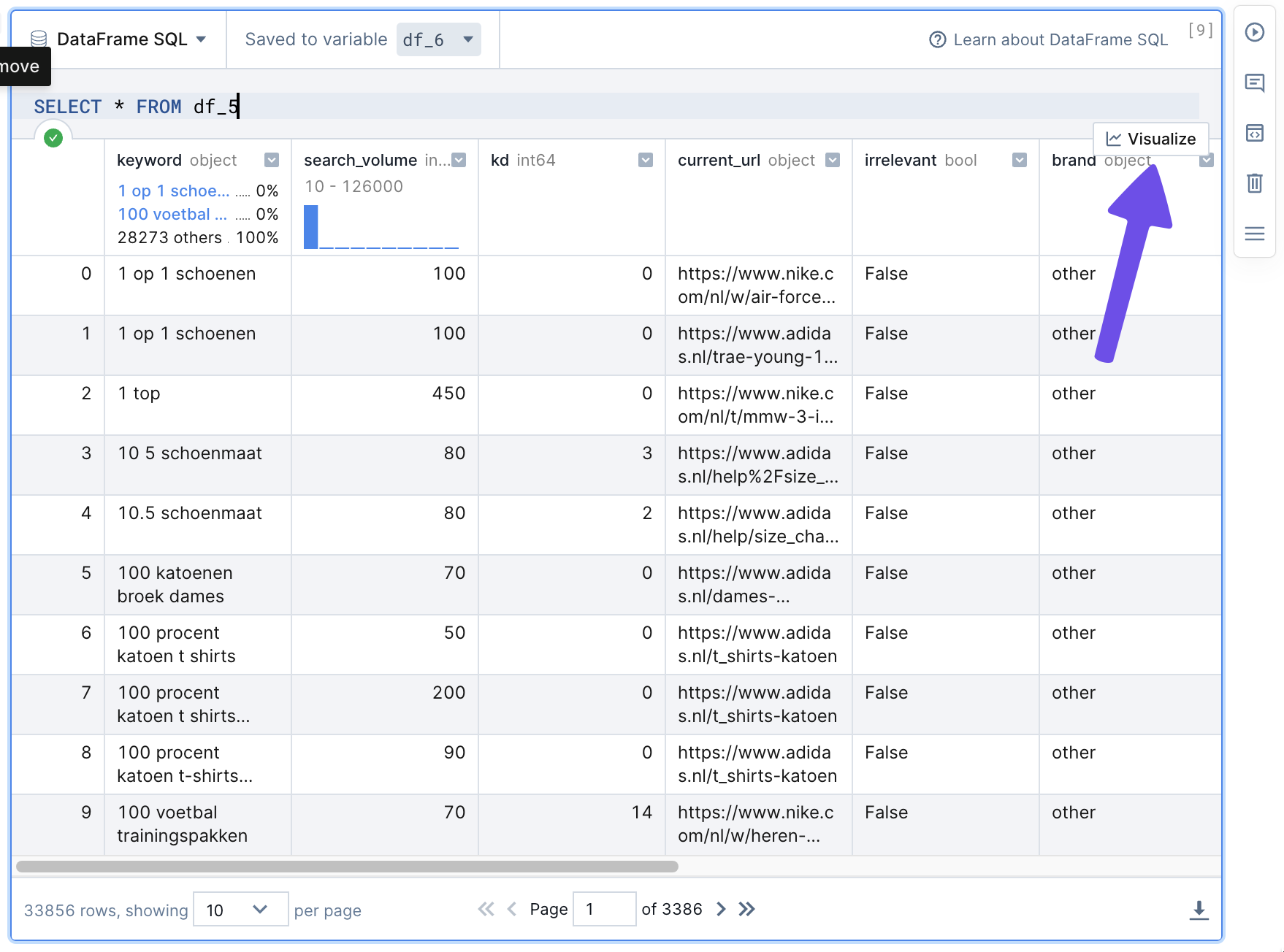The height and width of the screenshot is (952, 1284).
Task: Delete the cell with the trash icon
Action: click(1254, 183)
